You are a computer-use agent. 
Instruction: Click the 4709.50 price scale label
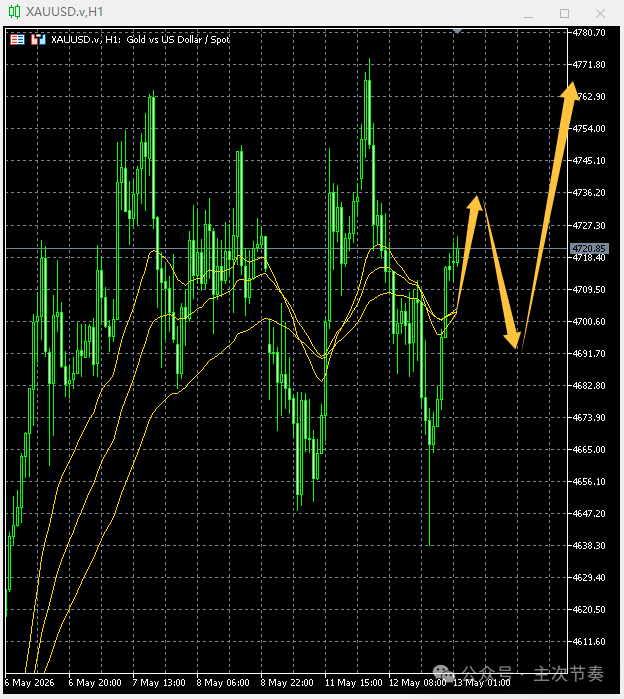click(589, 290)
